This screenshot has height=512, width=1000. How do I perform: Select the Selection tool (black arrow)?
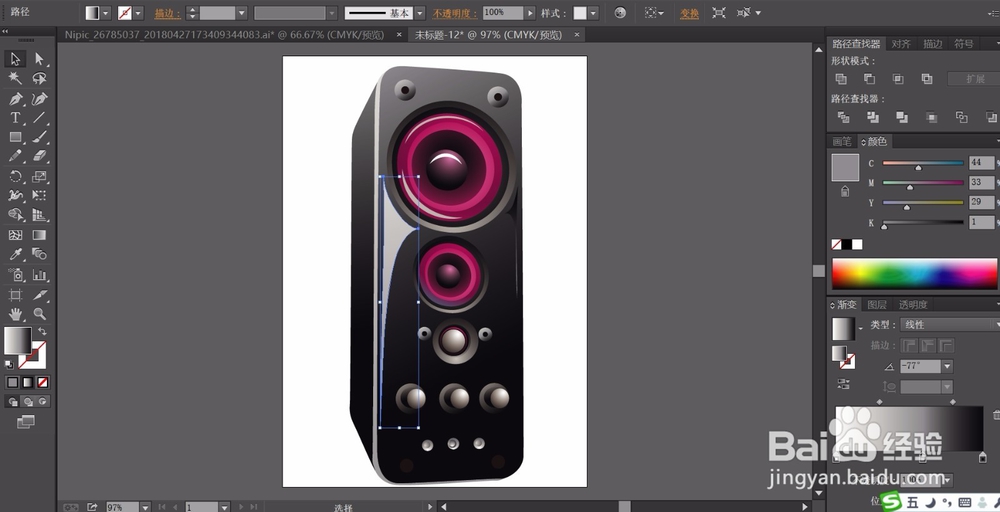[x=15, y=59]
